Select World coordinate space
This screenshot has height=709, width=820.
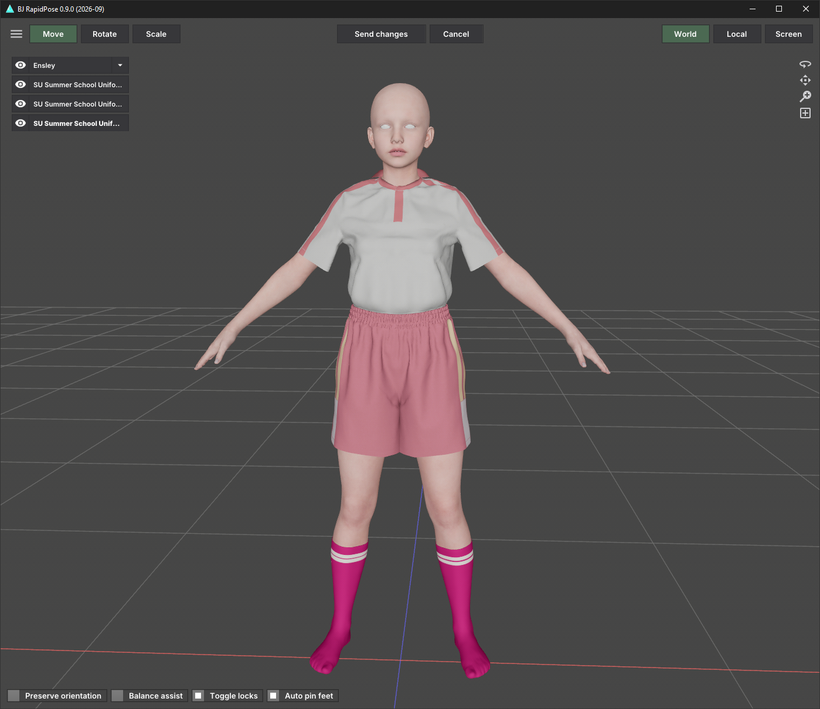(x=685, y=34)
